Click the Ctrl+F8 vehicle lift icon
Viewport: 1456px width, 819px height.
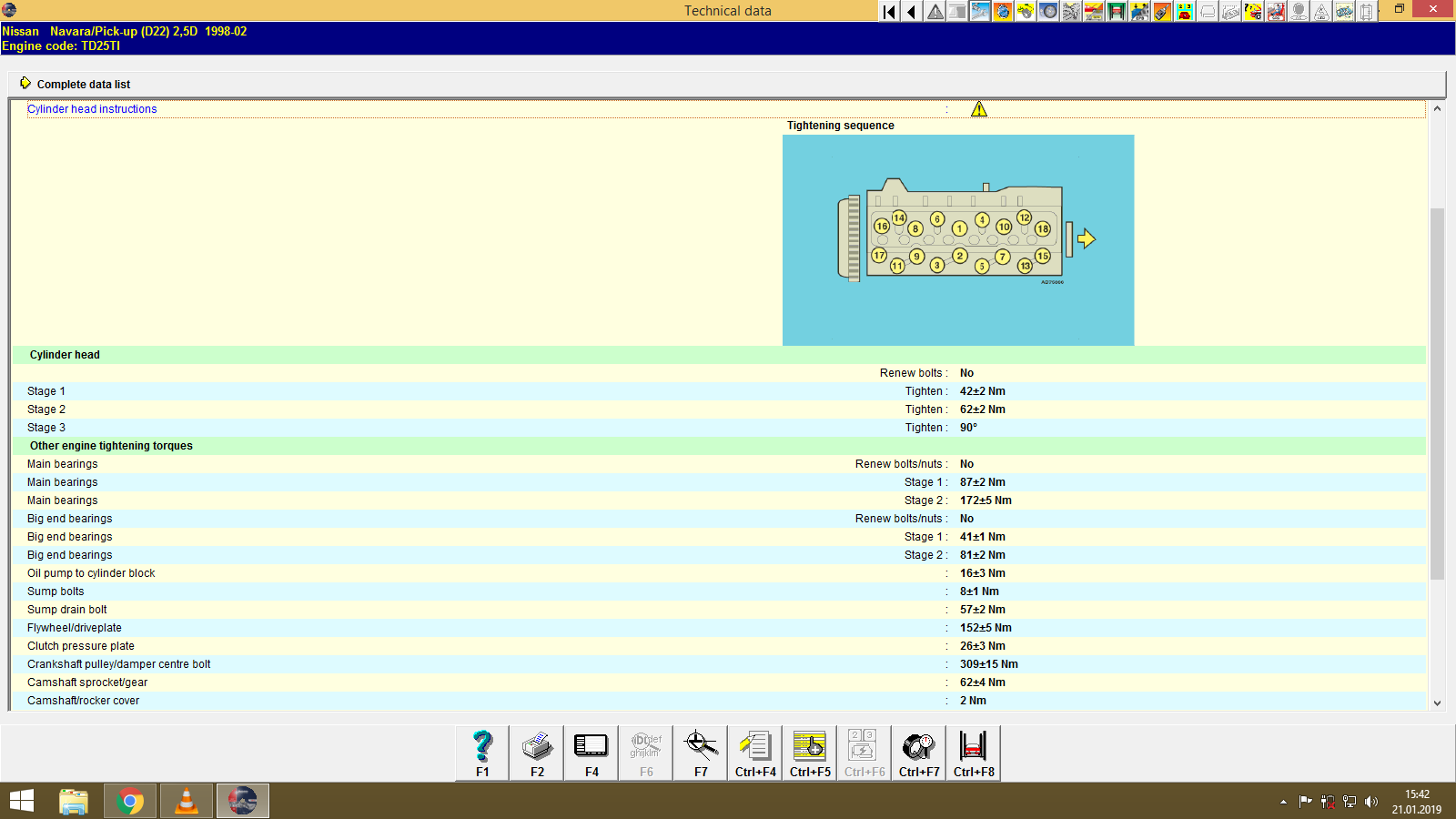click(x=973, y=752)
